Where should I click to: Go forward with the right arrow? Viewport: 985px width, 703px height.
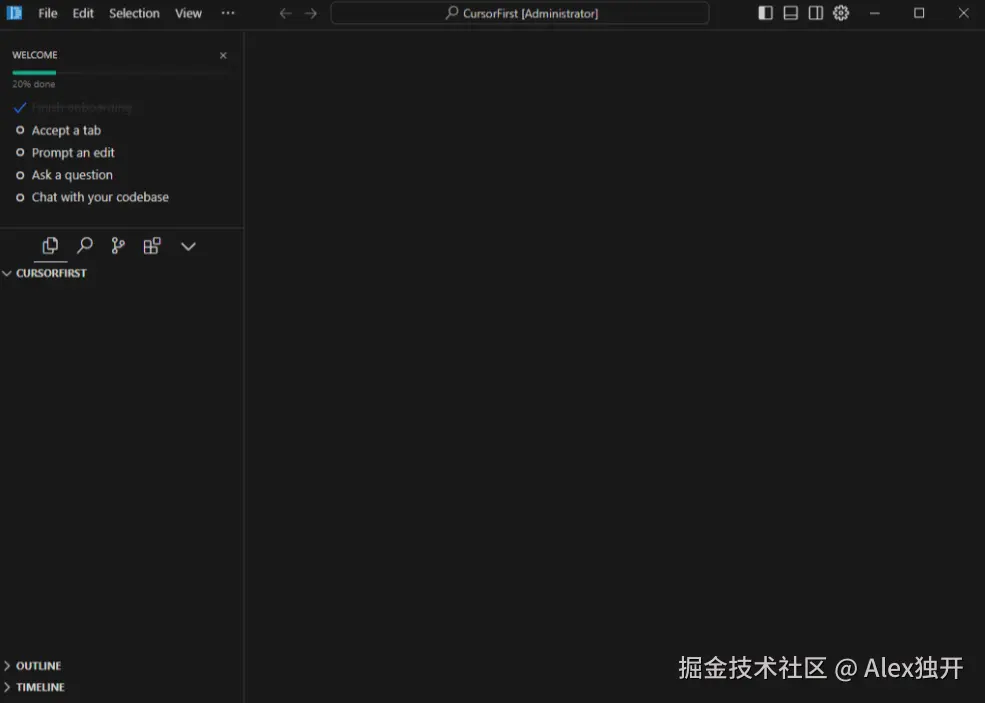coord(311,13)
